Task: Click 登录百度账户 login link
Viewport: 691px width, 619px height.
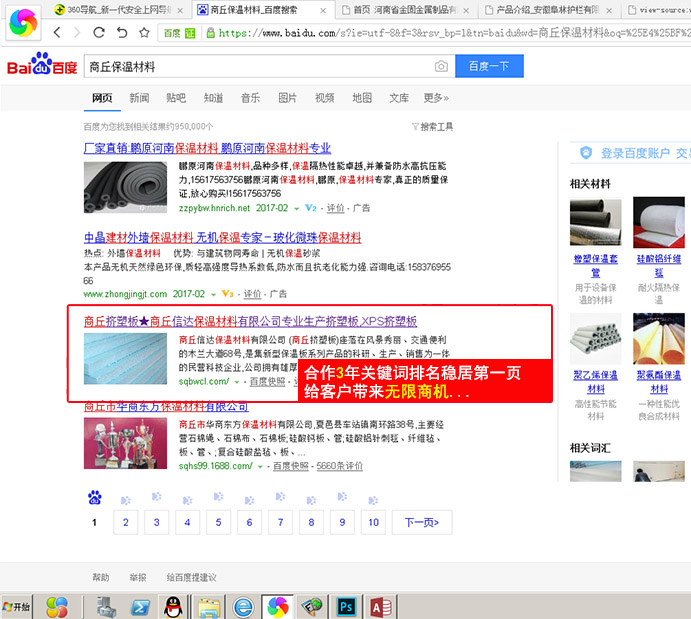Action: click(635, 153)
